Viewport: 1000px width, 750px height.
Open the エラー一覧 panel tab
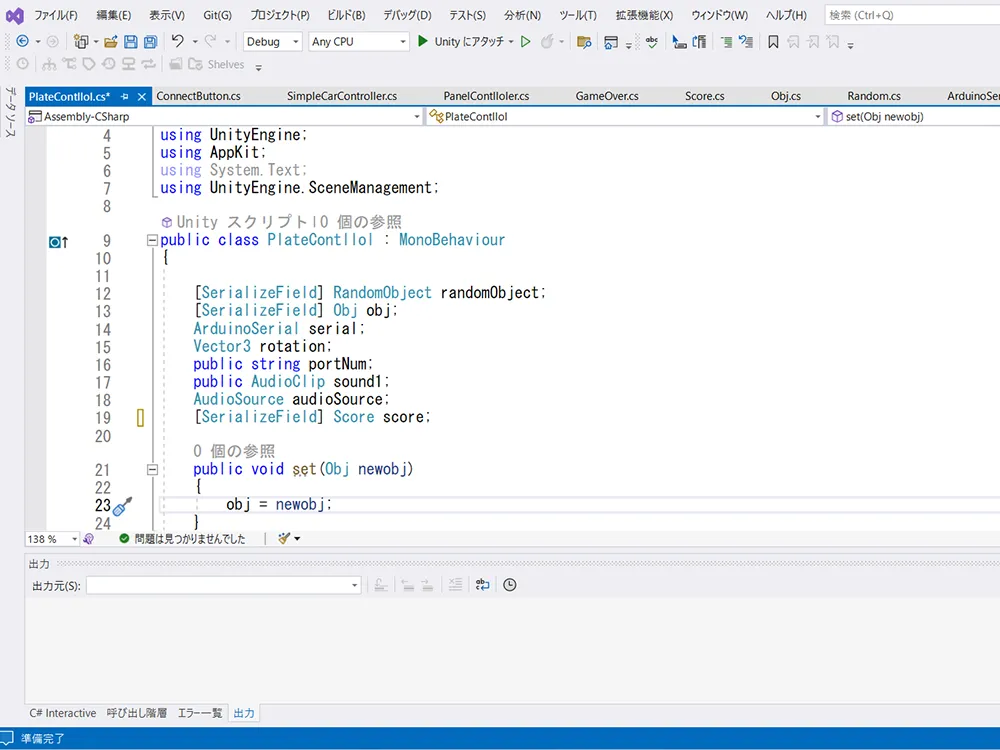(x=200, y=713)
